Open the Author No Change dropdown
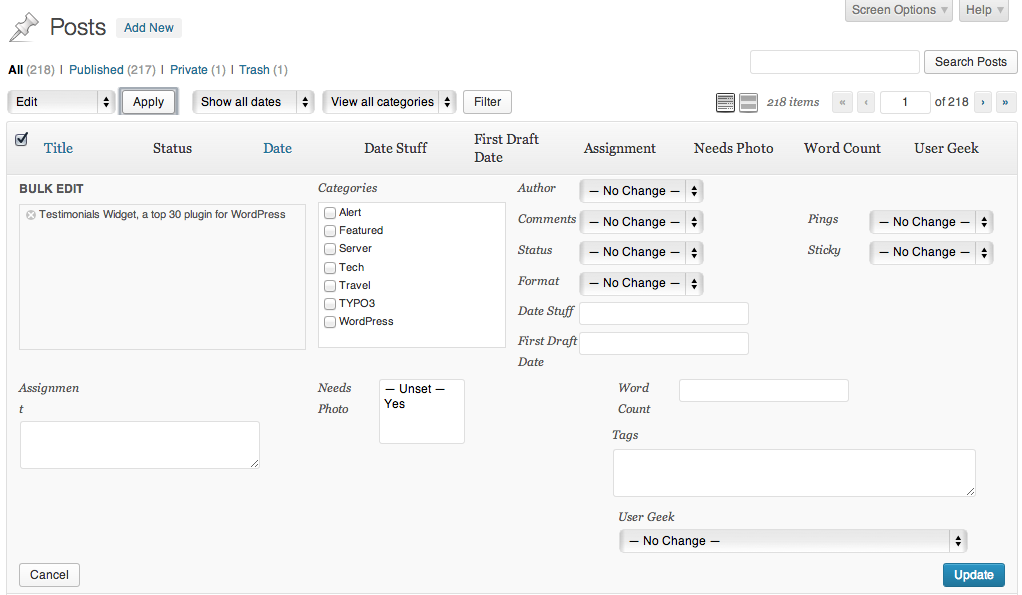Image resolution: width=1022 pixels, height=595 pixels. click(x=641, y=191)
